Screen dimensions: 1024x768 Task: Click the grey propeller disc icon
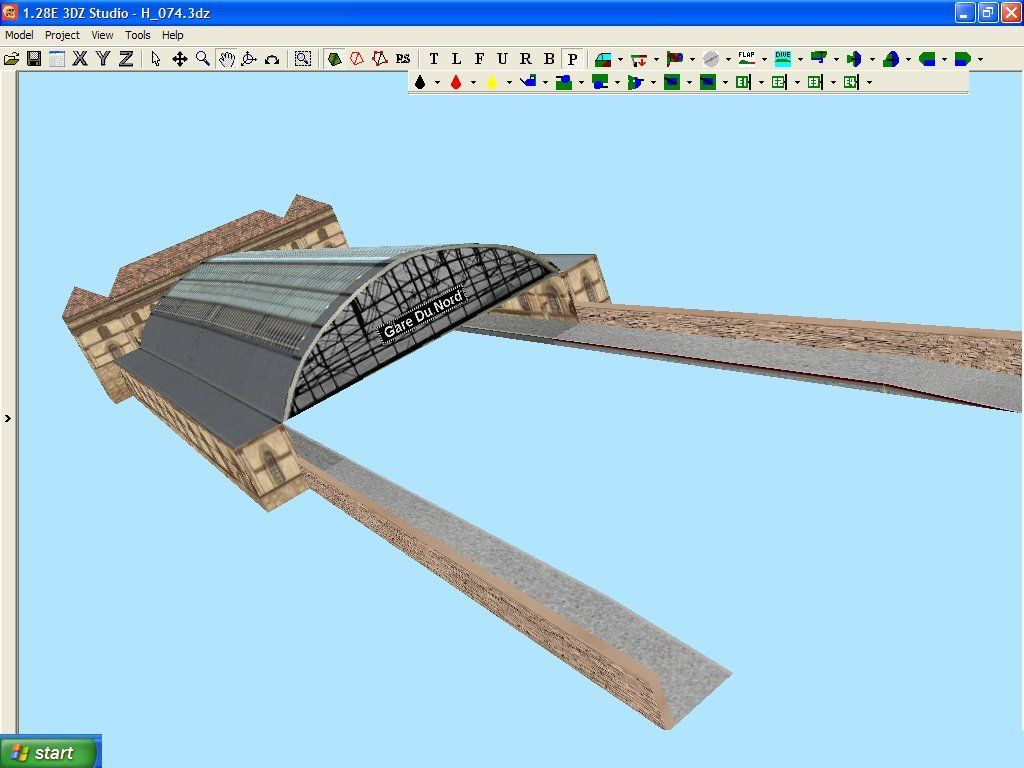point(711,59)
